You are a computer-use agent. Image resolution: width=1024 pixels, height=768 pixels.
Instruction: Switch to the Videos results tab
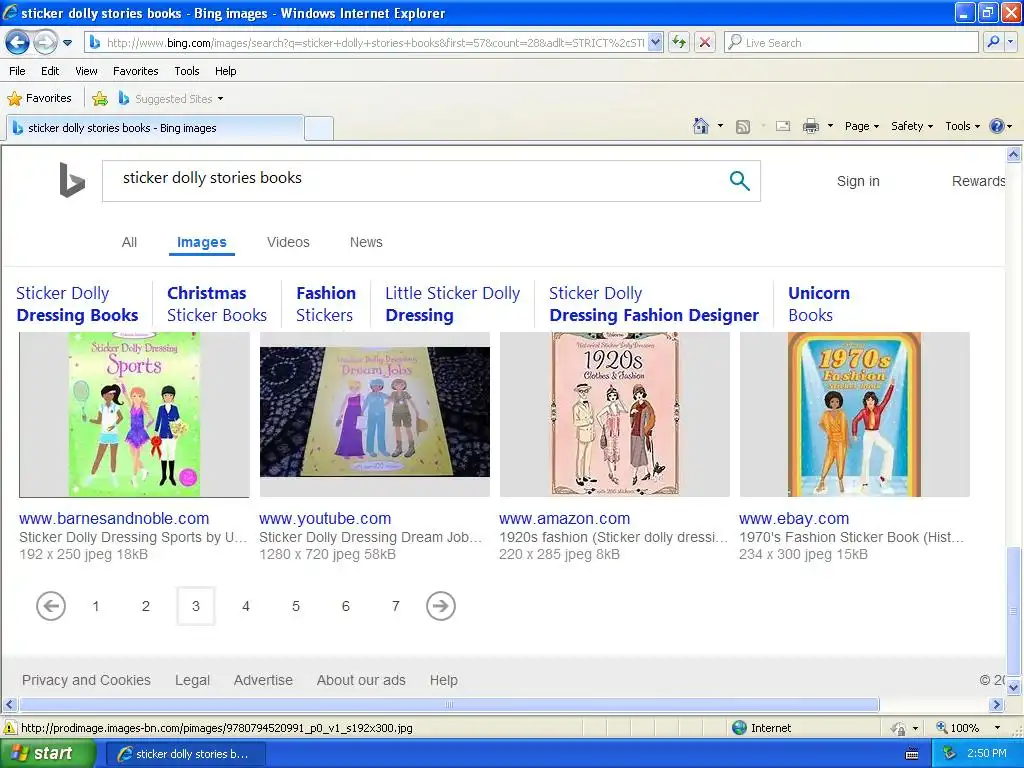288,242
